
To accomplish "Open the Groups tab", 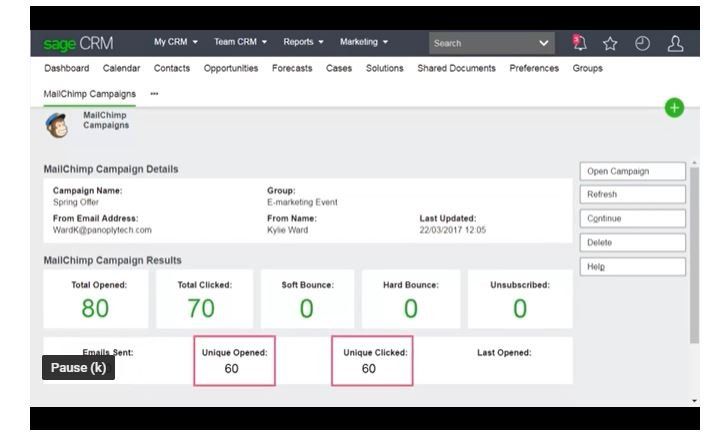I will pyautogui.click(x=588, y=68).
